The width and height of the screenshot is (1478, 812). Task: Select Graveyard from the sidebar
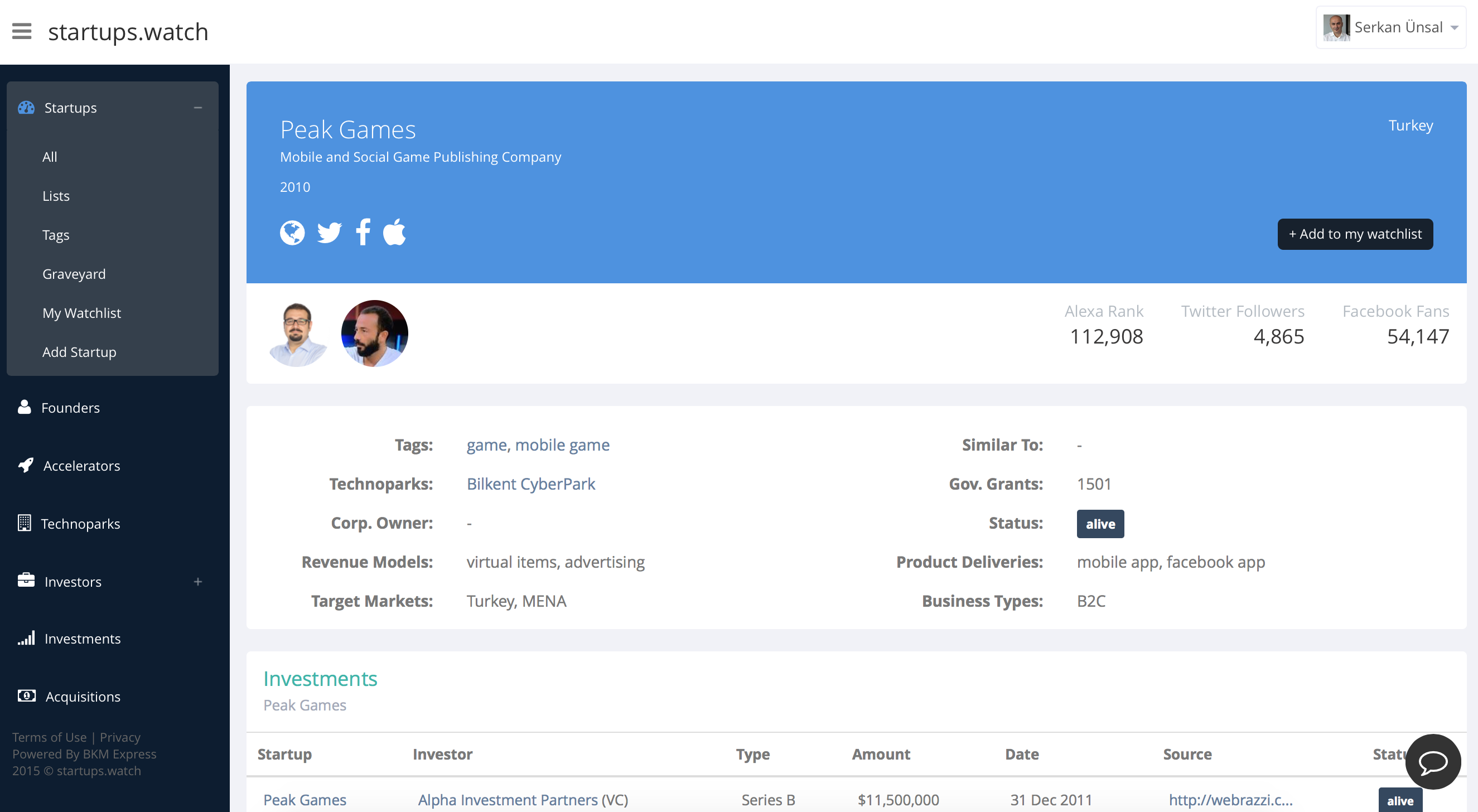[74, 274]
